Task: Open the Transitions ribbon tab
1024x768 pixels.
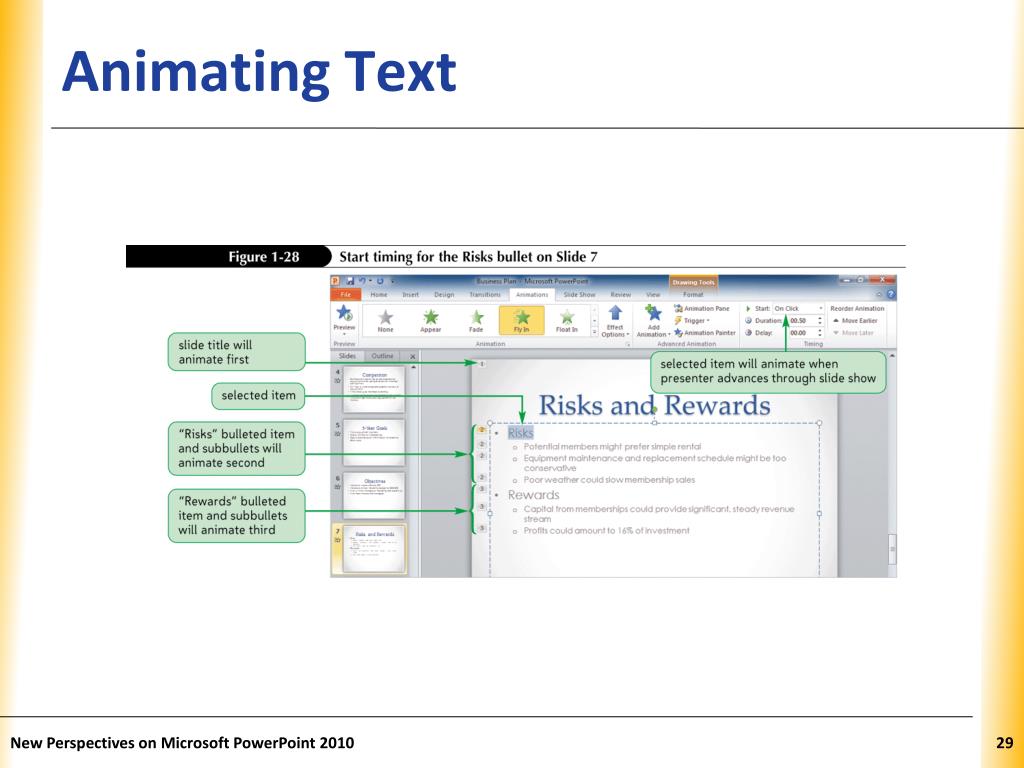Action: [x=485, y=295]
